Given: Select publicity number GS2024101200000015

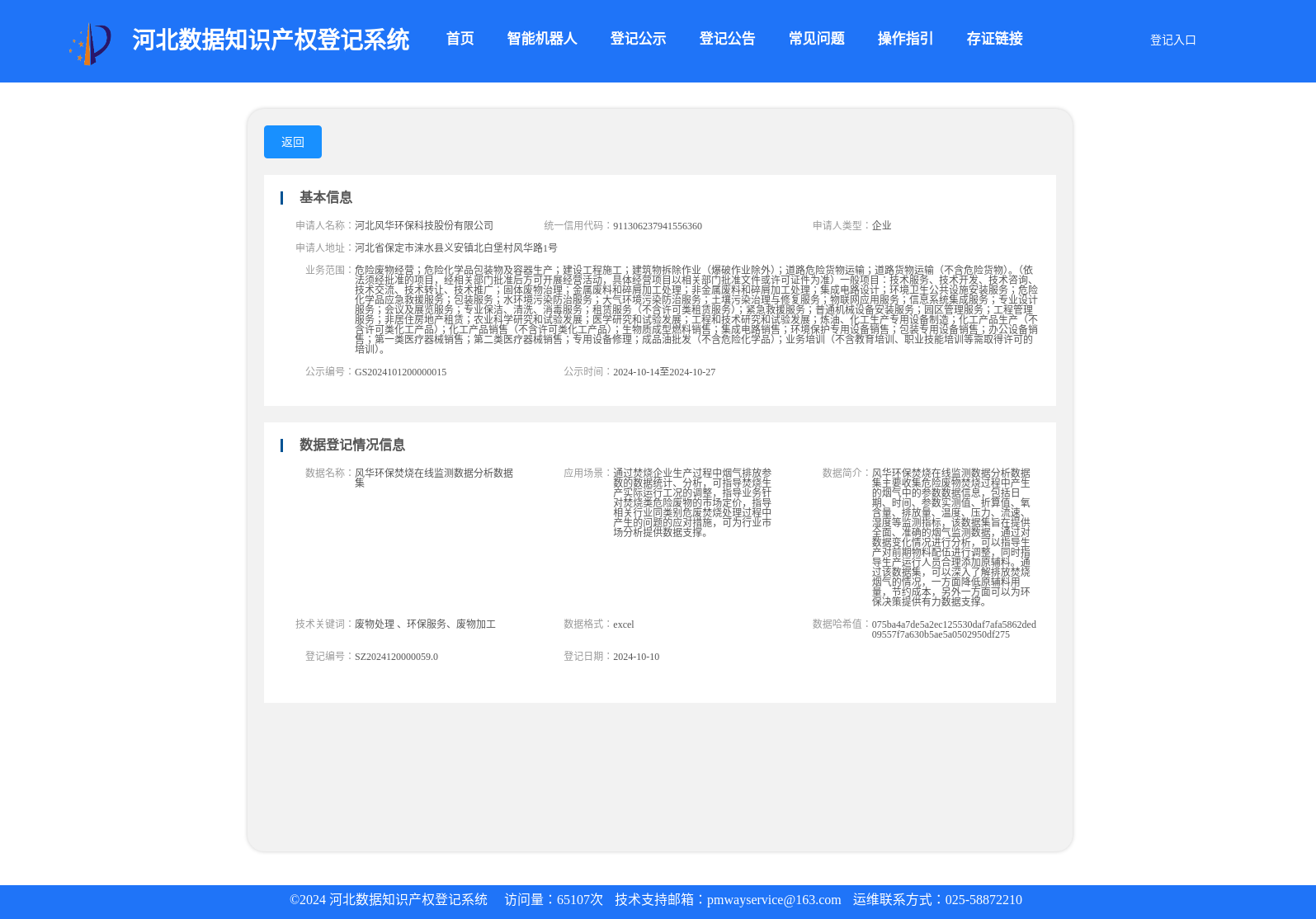Looking at the screenshot, I should pyautogui.click(x=400, y=372).
